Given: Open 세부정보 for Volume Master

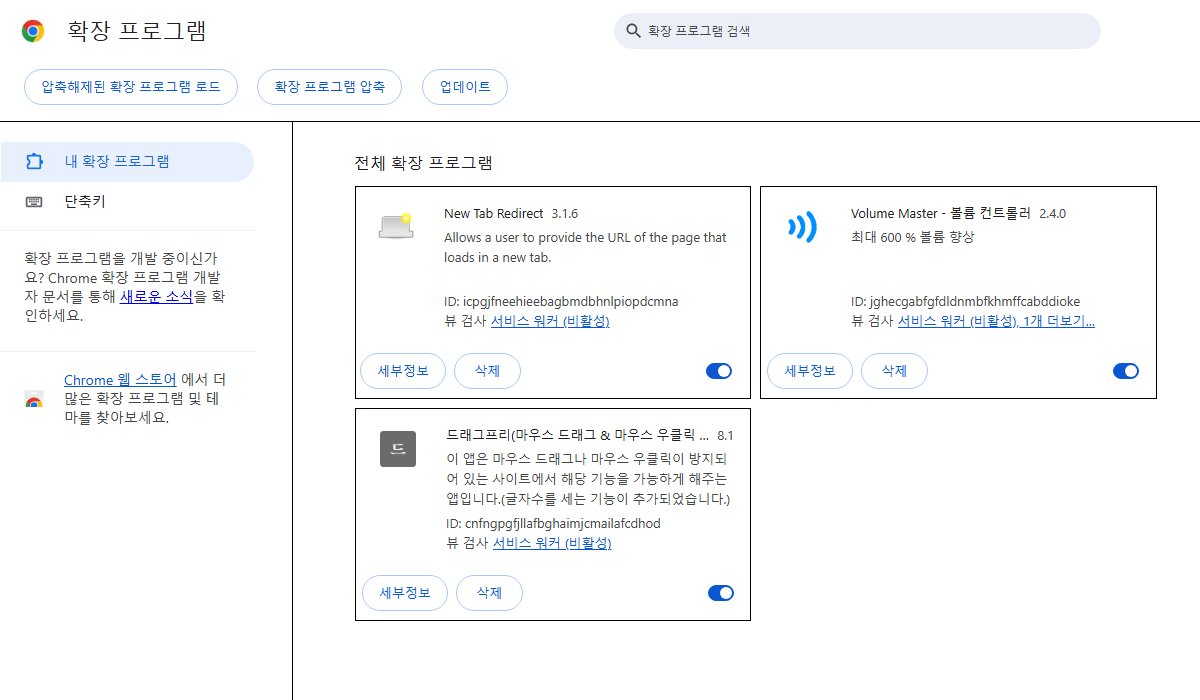Looking at the screenshot, I should tap(810, 371).
